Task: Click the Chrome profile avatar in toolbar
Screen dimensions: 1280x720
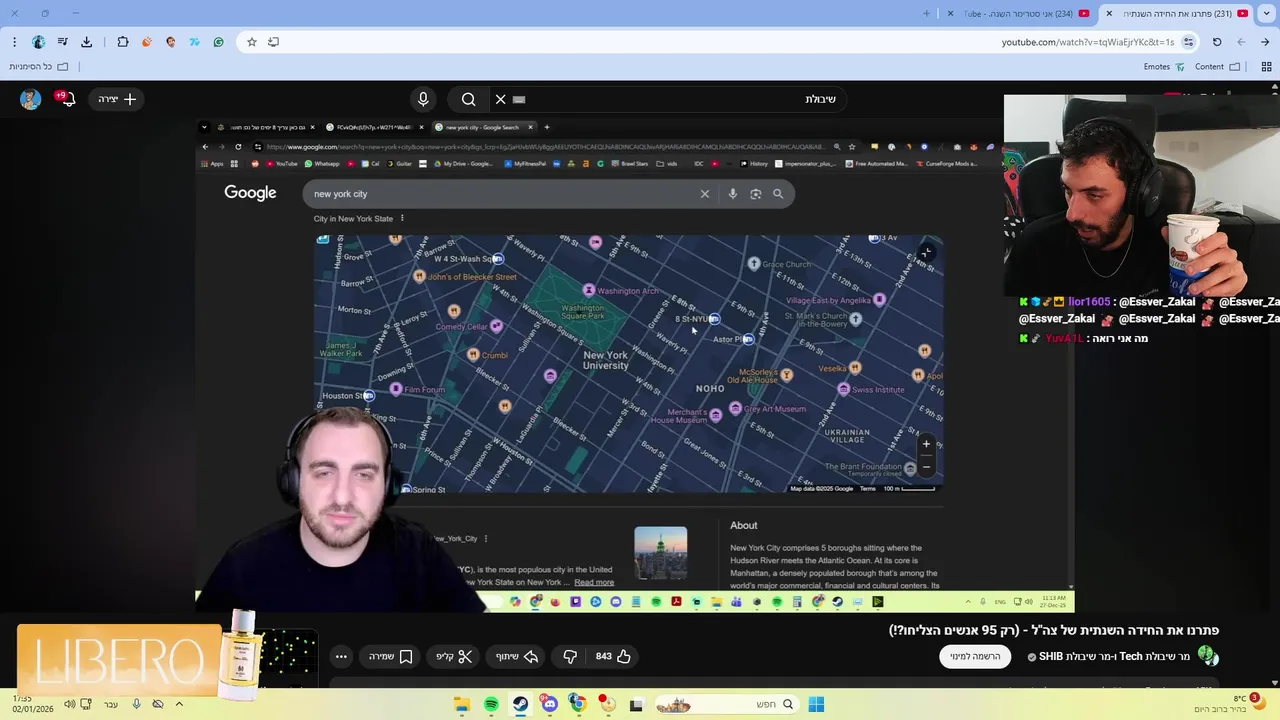Action: coord(38,42)
